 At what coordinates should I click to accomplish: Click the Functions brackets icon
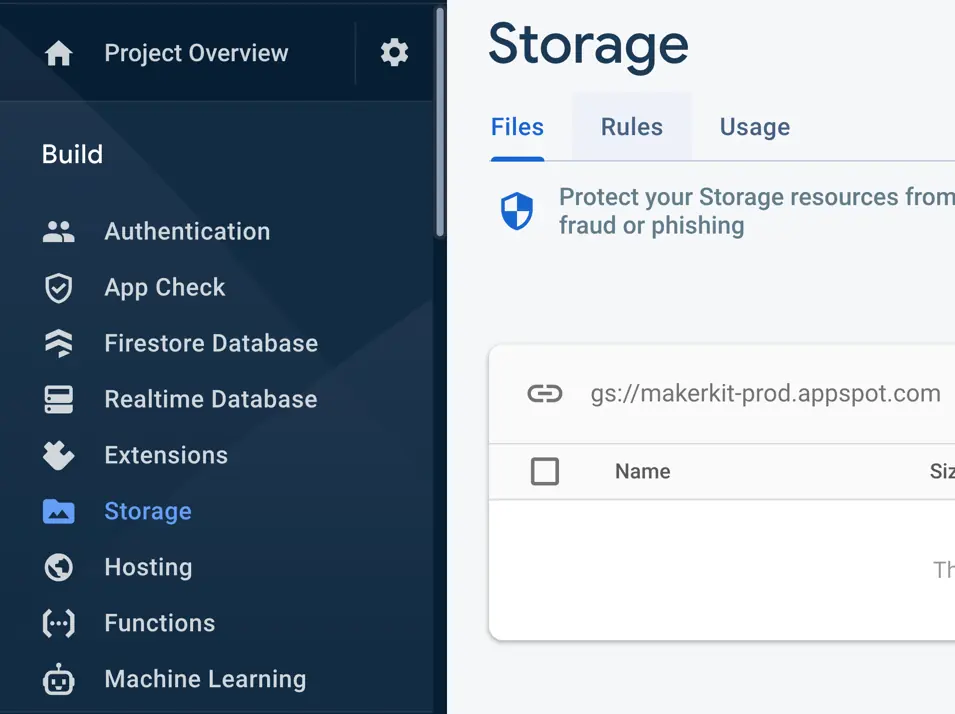pyautogui.click(x=59, y=624)
